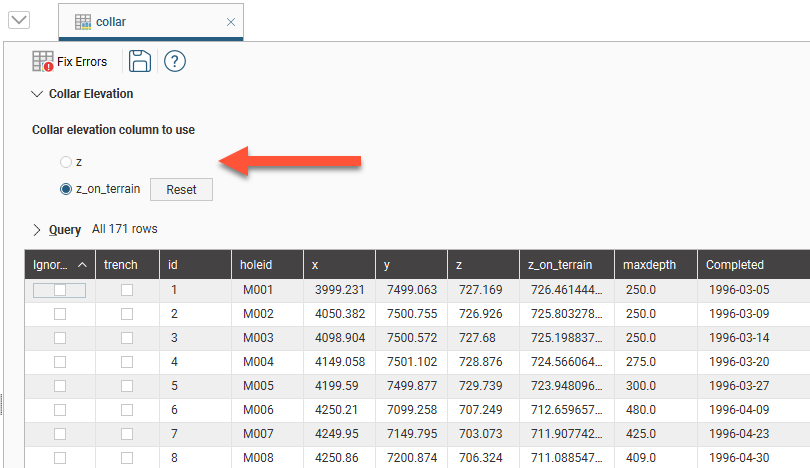
Task: Click the Completed column header
Action: [x=735, y=265]
